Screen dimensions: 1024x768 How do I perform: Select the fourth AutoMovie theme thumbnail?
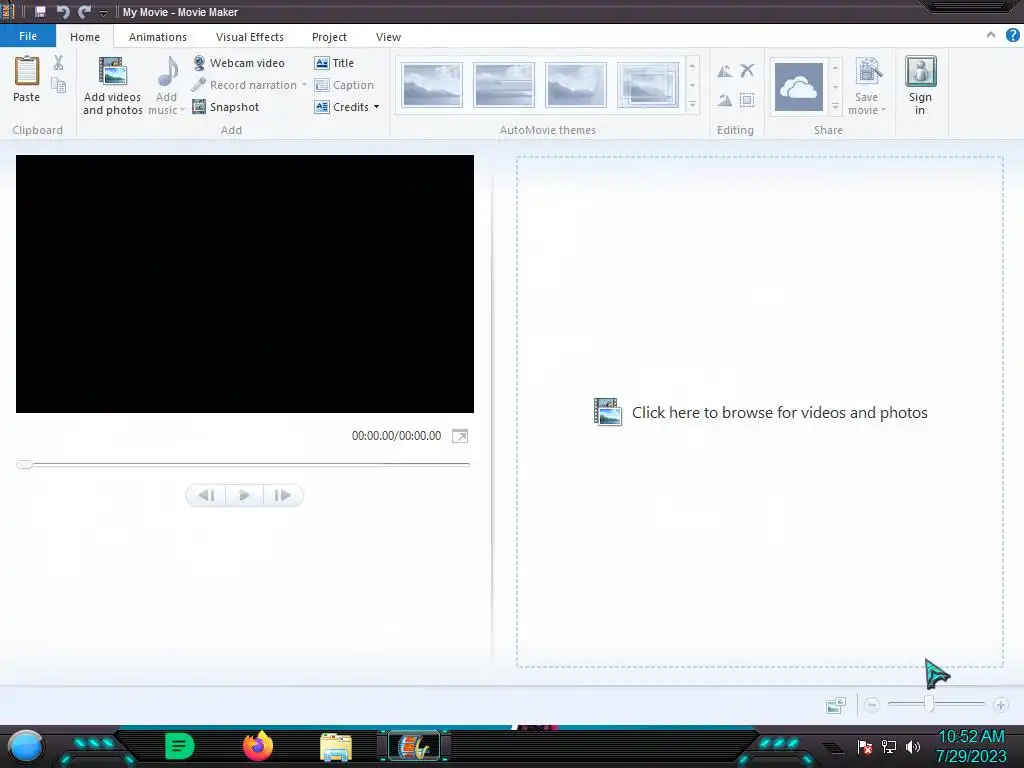(x=648, y=85)
